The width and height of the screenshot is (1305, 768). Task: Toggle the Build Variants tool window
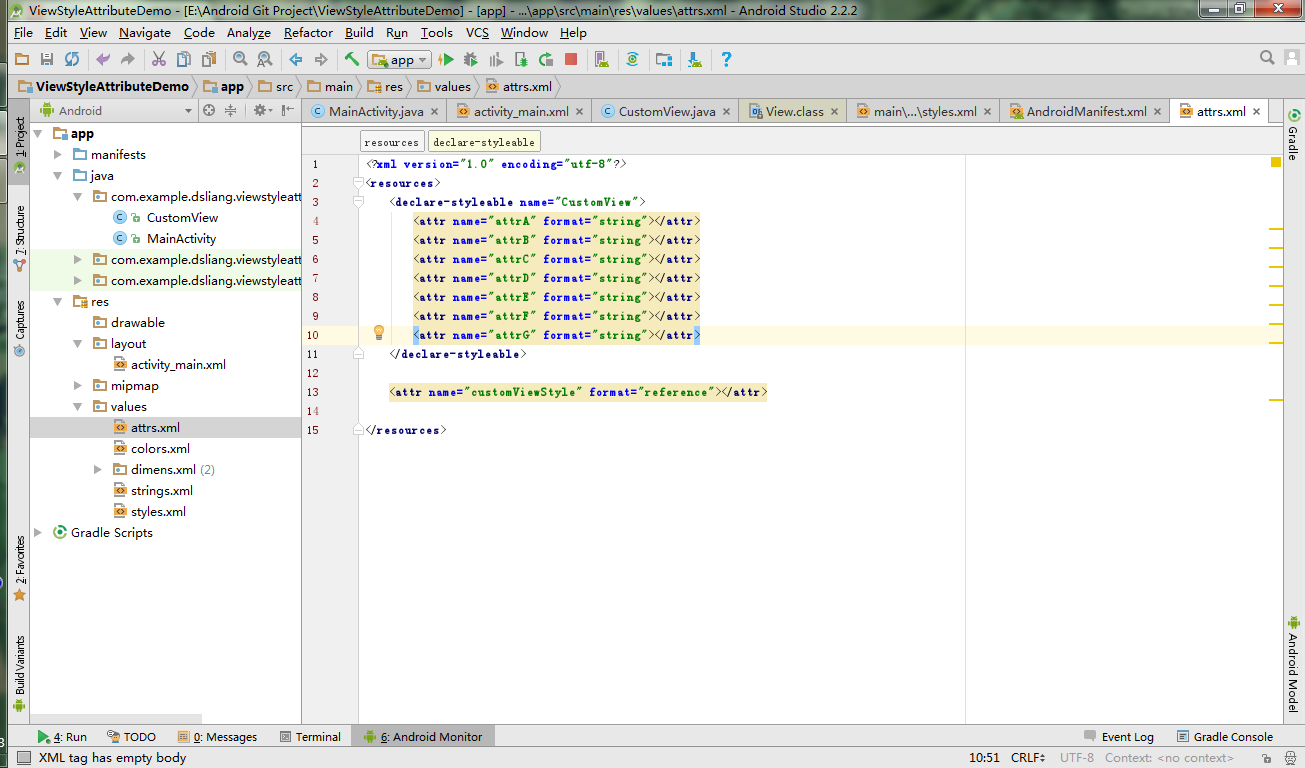point(19,672)
